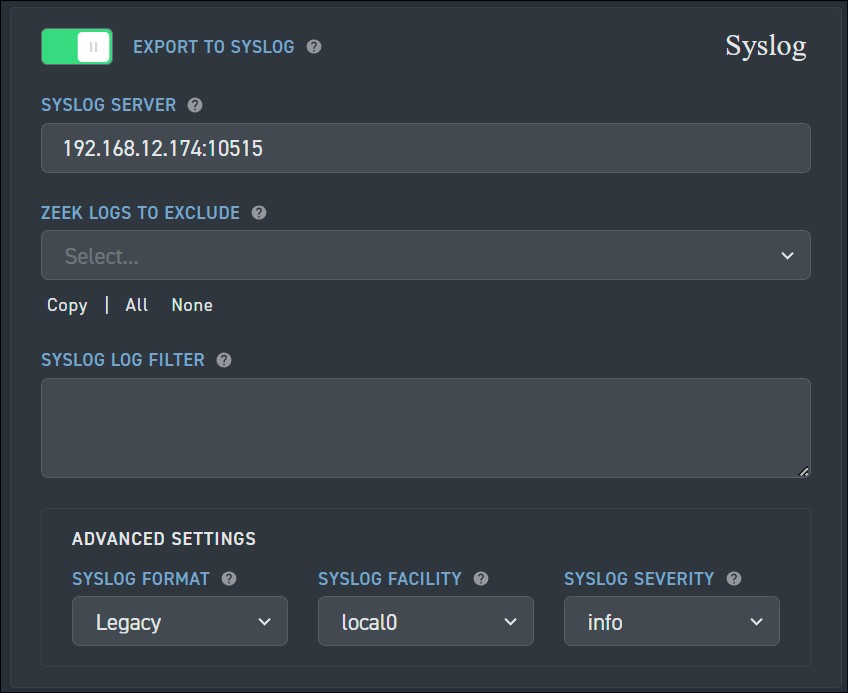Open help icon for Syslog Log Filter
Viewport: 848px width, 693px height.
click(x=223, y=360)
